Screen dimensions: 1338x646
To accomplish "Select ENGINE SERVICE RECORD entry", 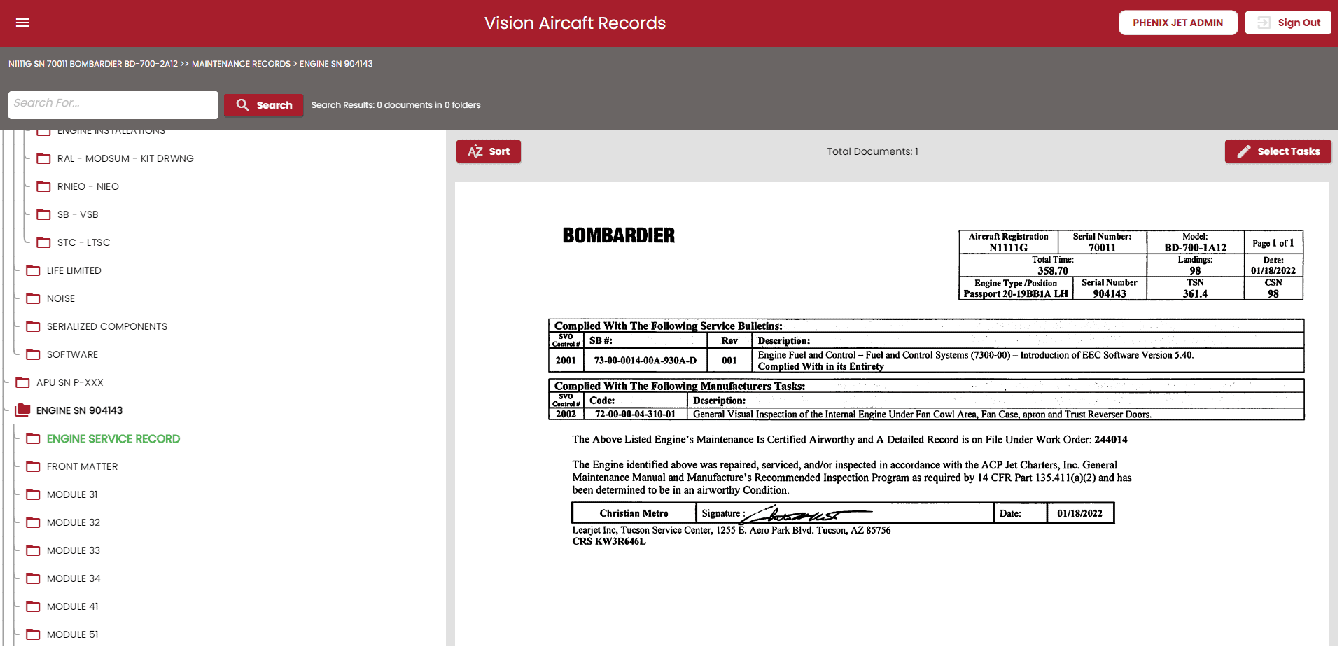I will pos(113,439).
